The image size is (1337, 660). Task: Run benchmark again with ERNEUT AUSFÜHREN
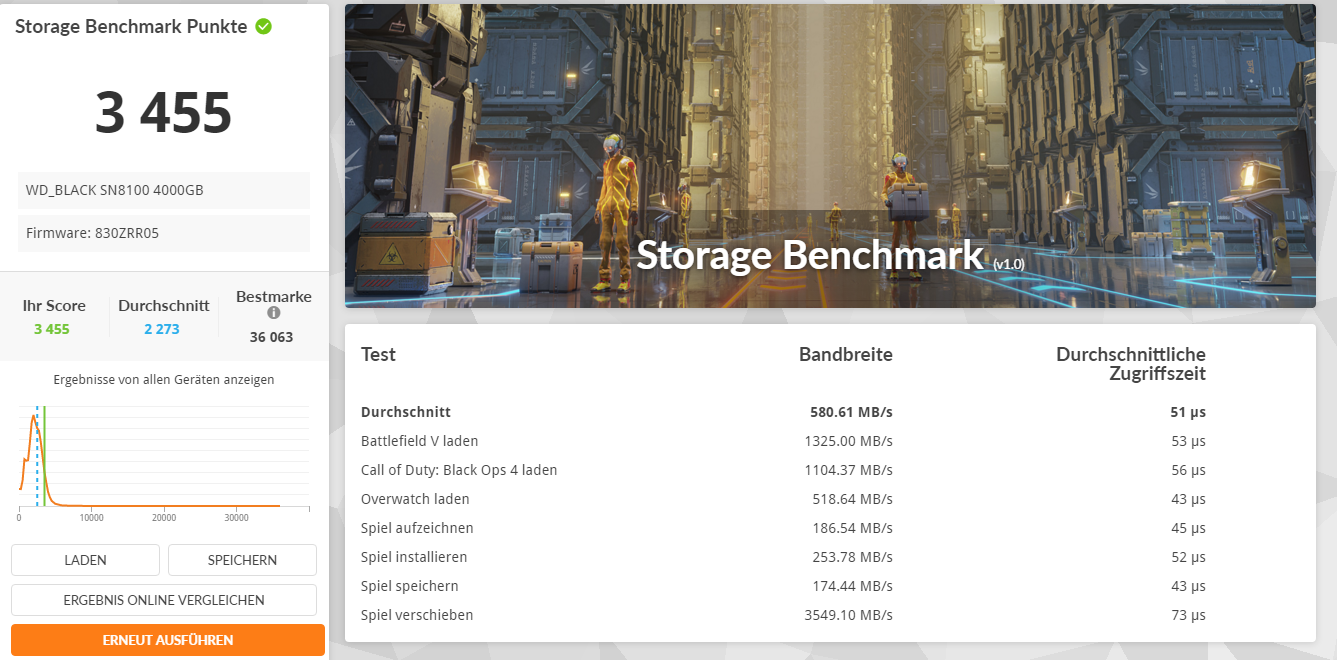pyautogui.click(x=168, y=640)
